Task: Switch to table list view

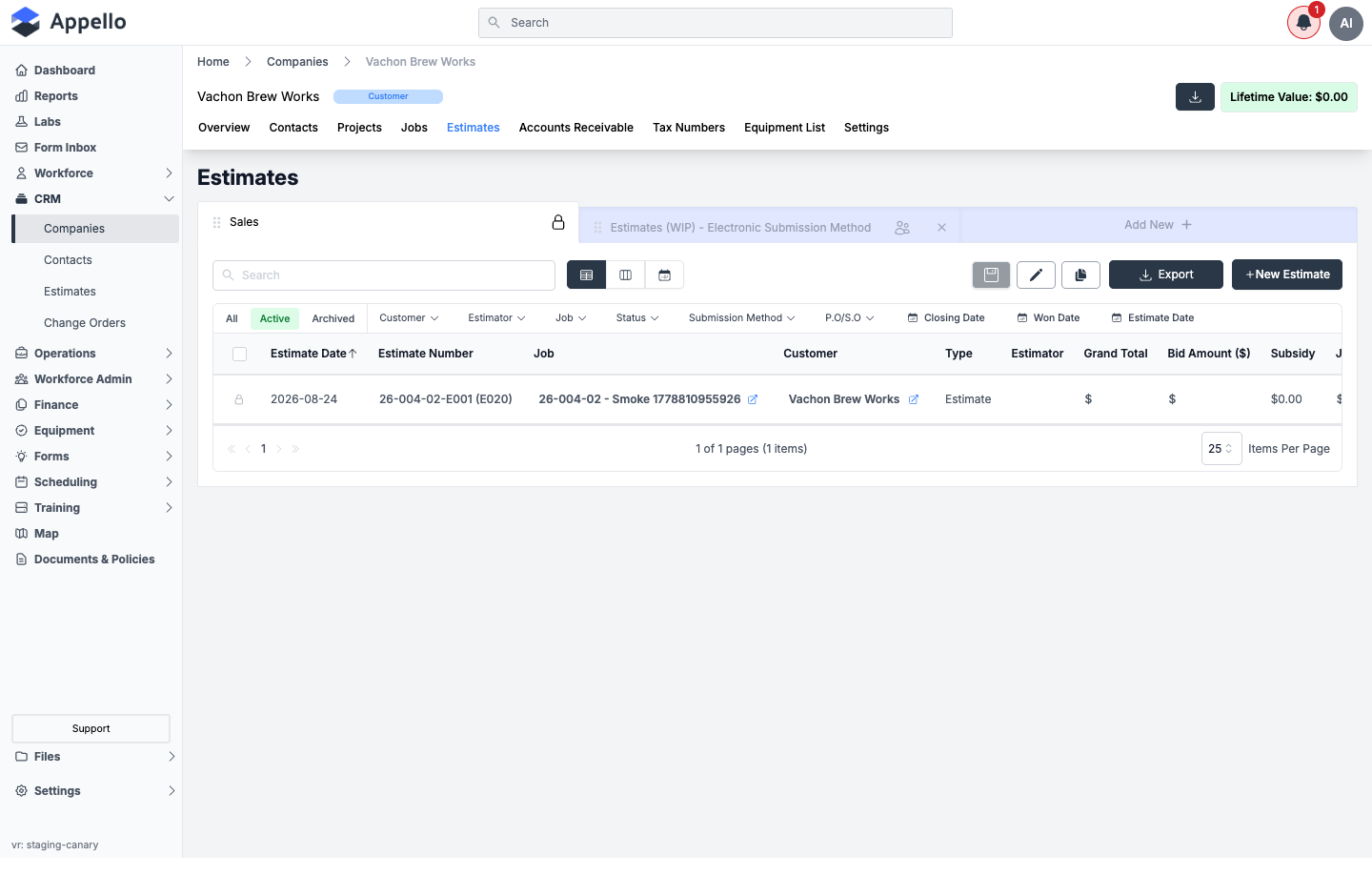Action: [x=586, y=275]
